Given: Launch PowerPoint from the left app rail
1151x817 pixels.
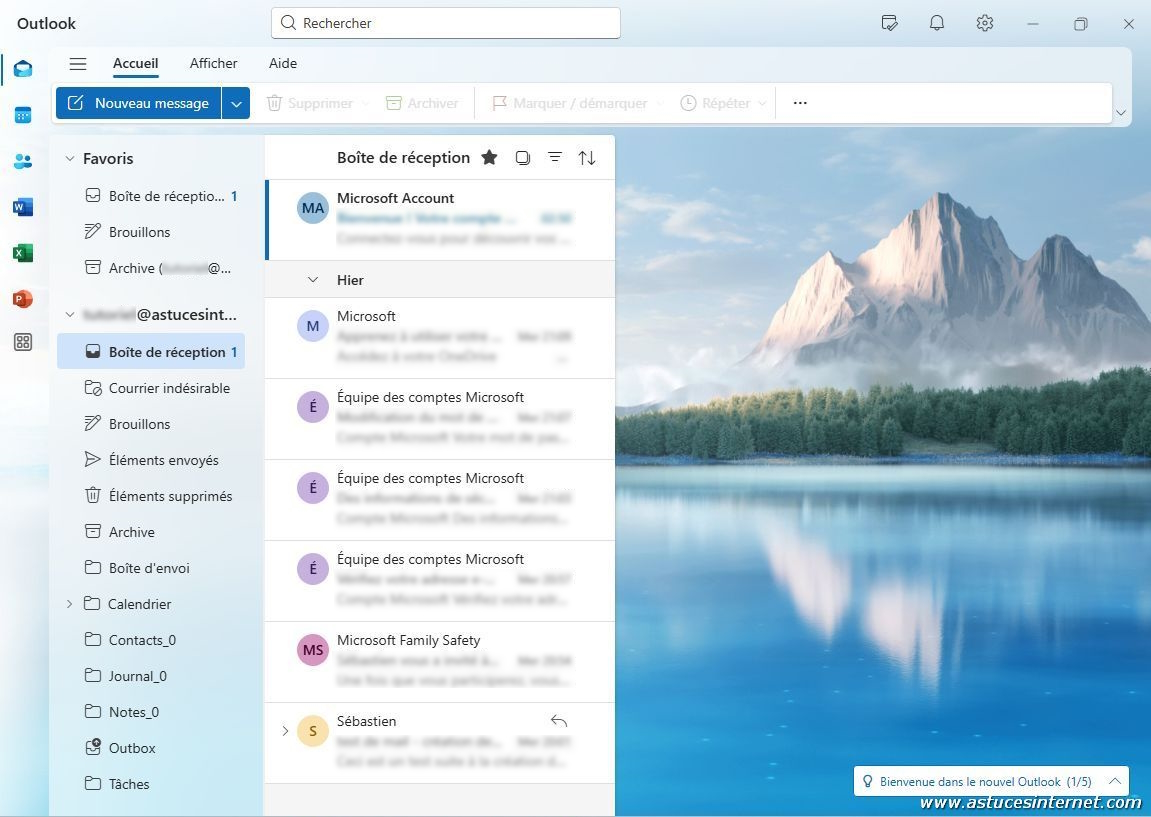Looking at the screenshot, I should click(x=23, y=299).
